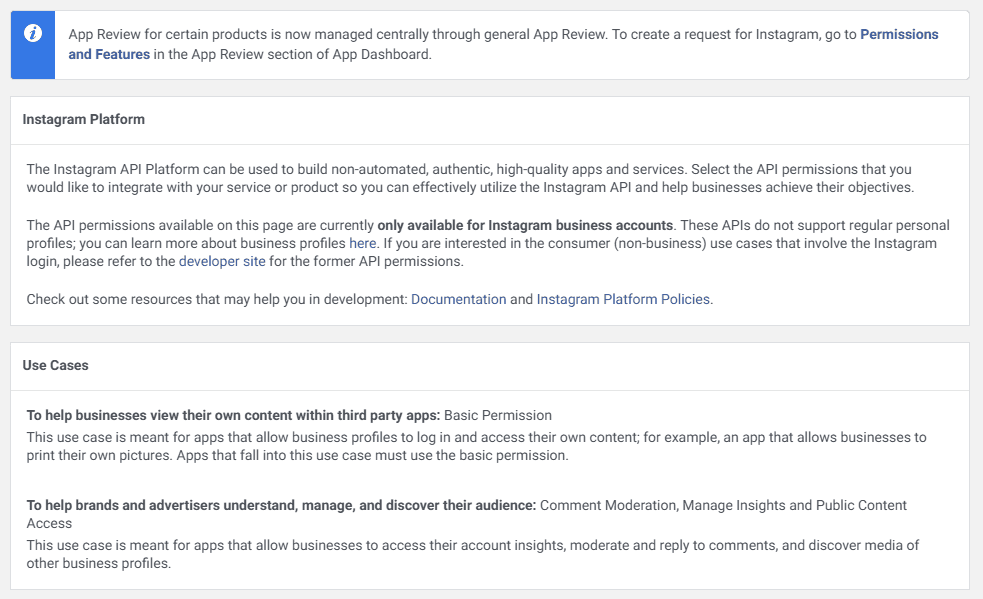Image resolution: width=983 pixels, height=599 pixels.
Task: Open the Documentation resource link
Action: point(458,299)
